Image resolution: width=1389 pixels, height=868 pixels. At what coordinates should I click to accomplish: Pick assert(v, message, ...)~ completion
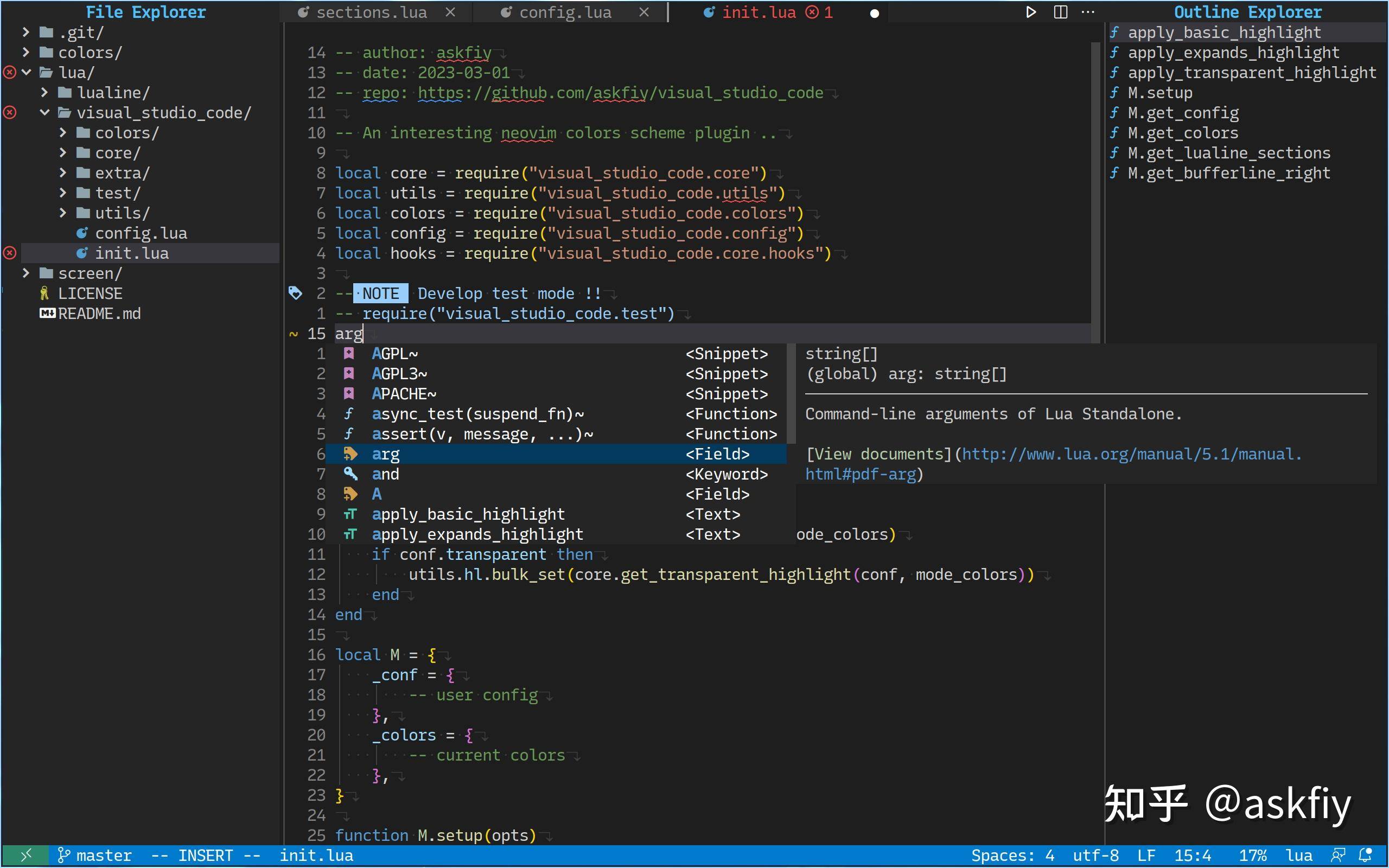556,434
